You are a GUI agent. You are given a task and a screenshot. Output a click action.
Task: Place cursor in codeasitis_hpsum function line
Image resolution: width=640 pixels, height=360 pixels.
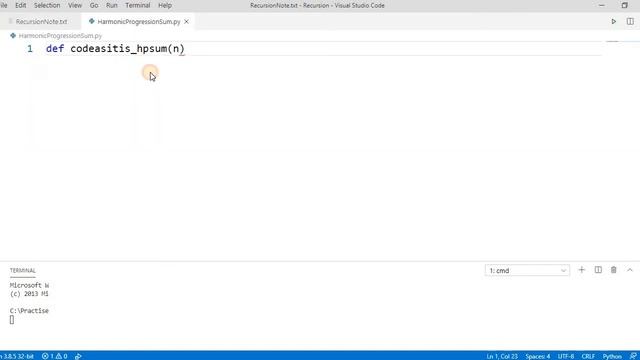coord(115,49)
